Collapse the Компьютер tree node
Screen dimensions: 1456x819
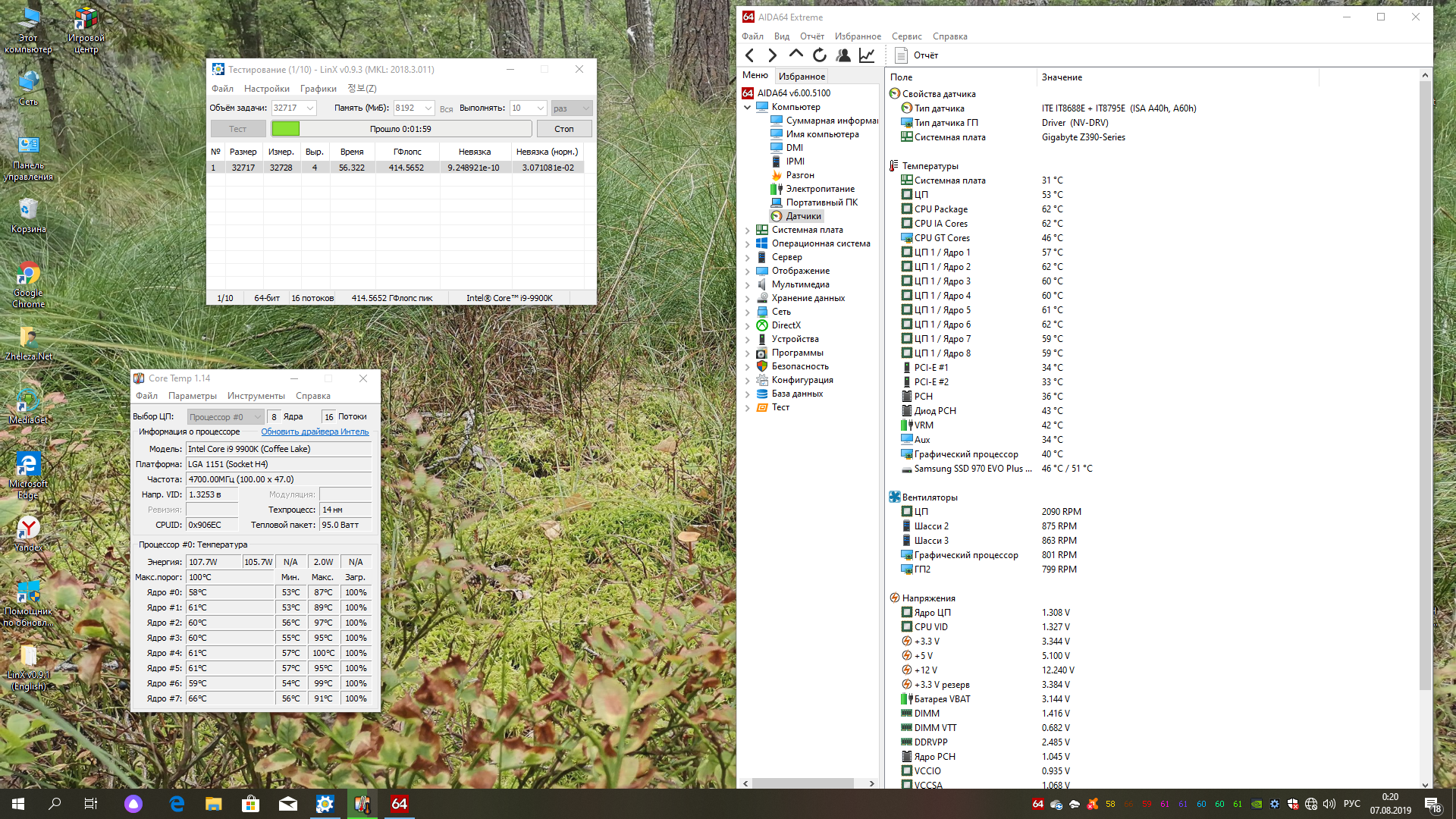tap(747, 108)
